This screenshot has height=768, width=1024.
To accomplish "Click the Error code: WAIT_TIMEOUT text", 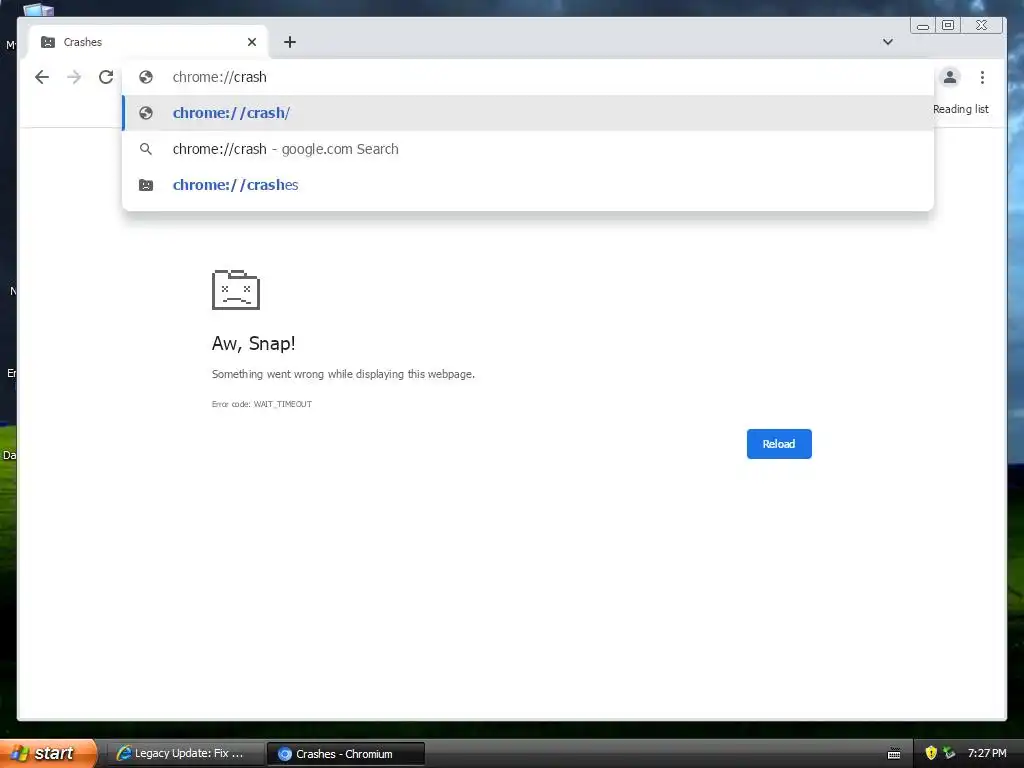I will tap(262, 404).
